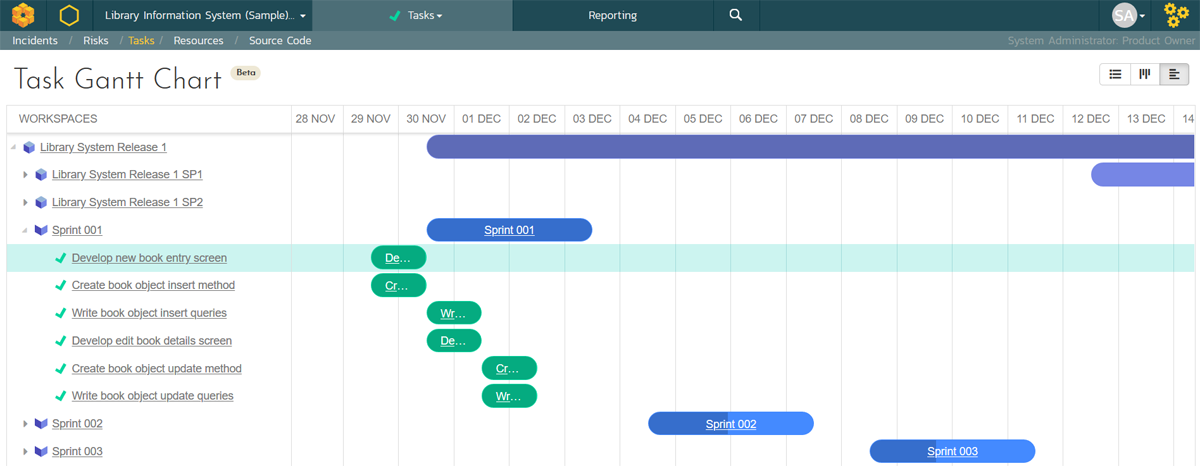Open the yellow gears administration icon
This screenshot has height=466, width=1200.
click(1177, 16)
